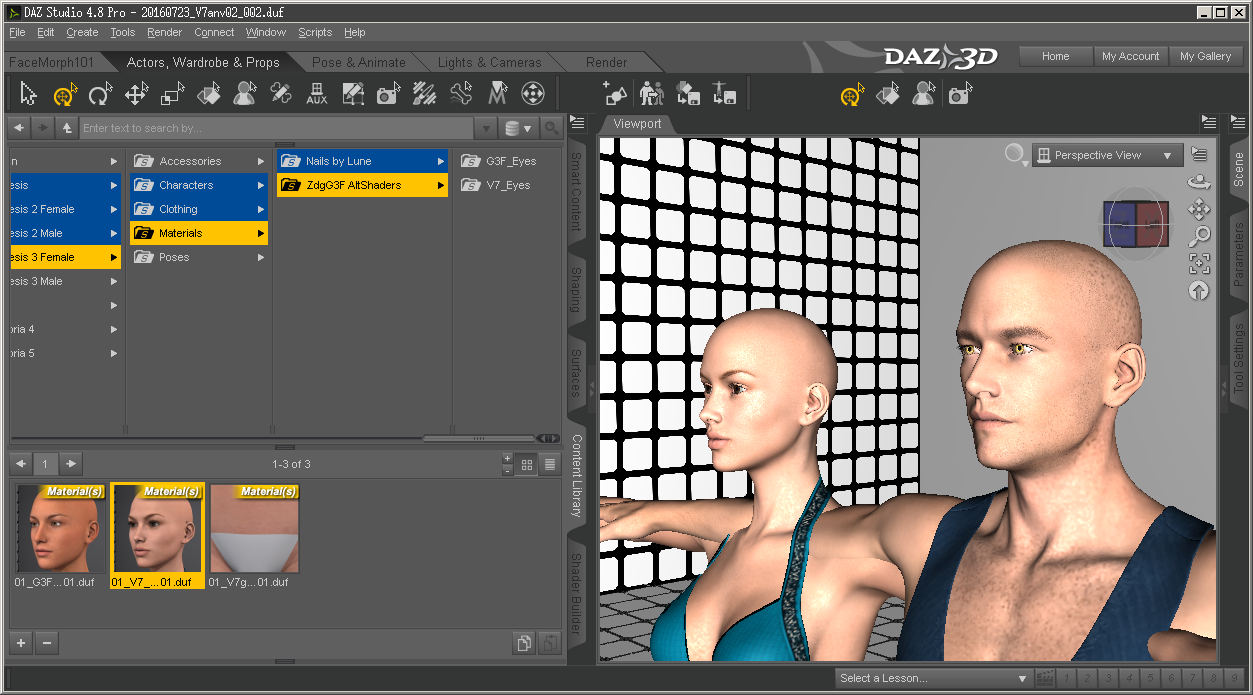The width and height of the screenshot is (1253, 695).
Task: Open the Parameters side tab
Action: coord(1238,254)
